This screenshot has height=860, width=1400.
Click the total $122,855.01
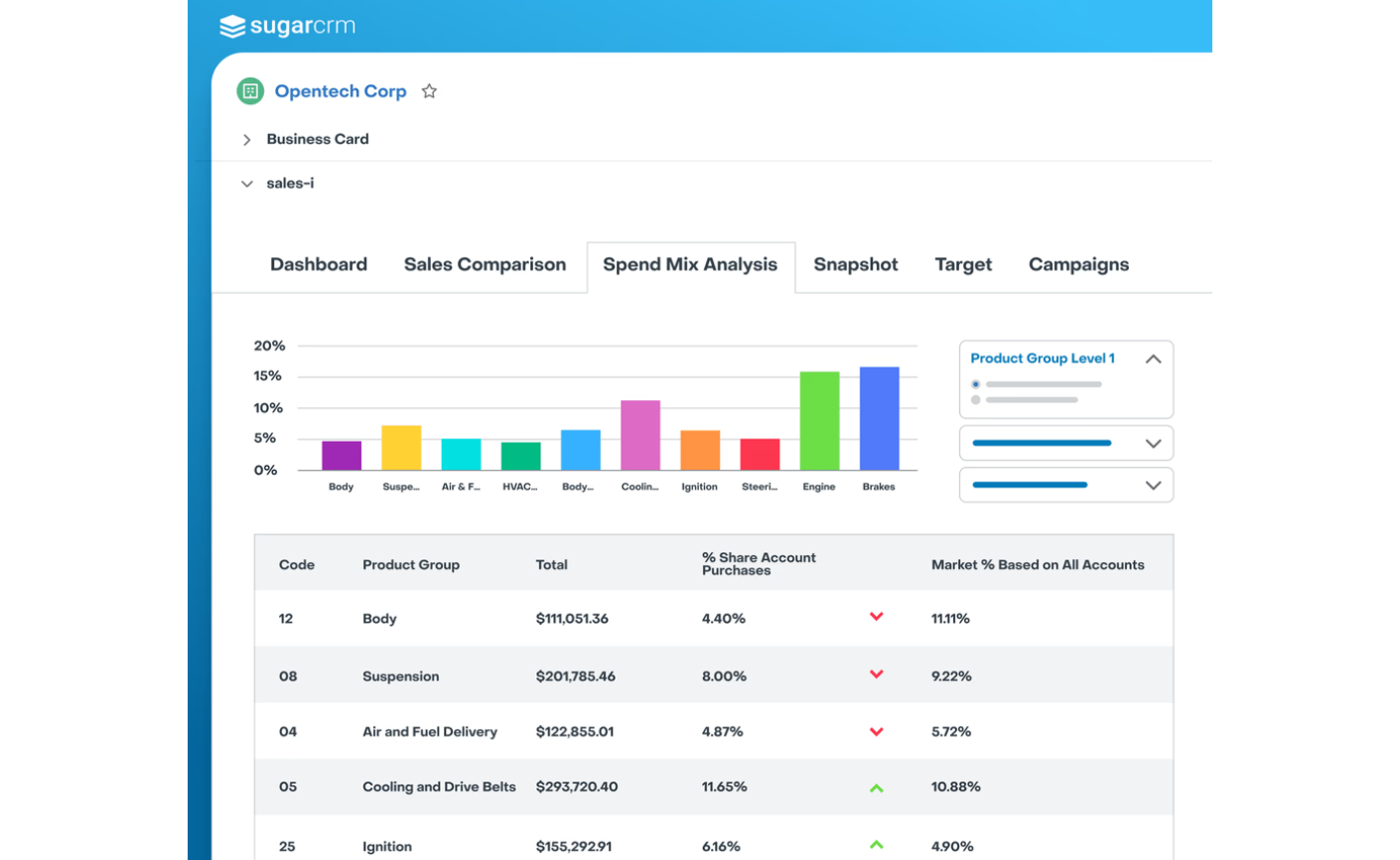[x=575, y=732]
